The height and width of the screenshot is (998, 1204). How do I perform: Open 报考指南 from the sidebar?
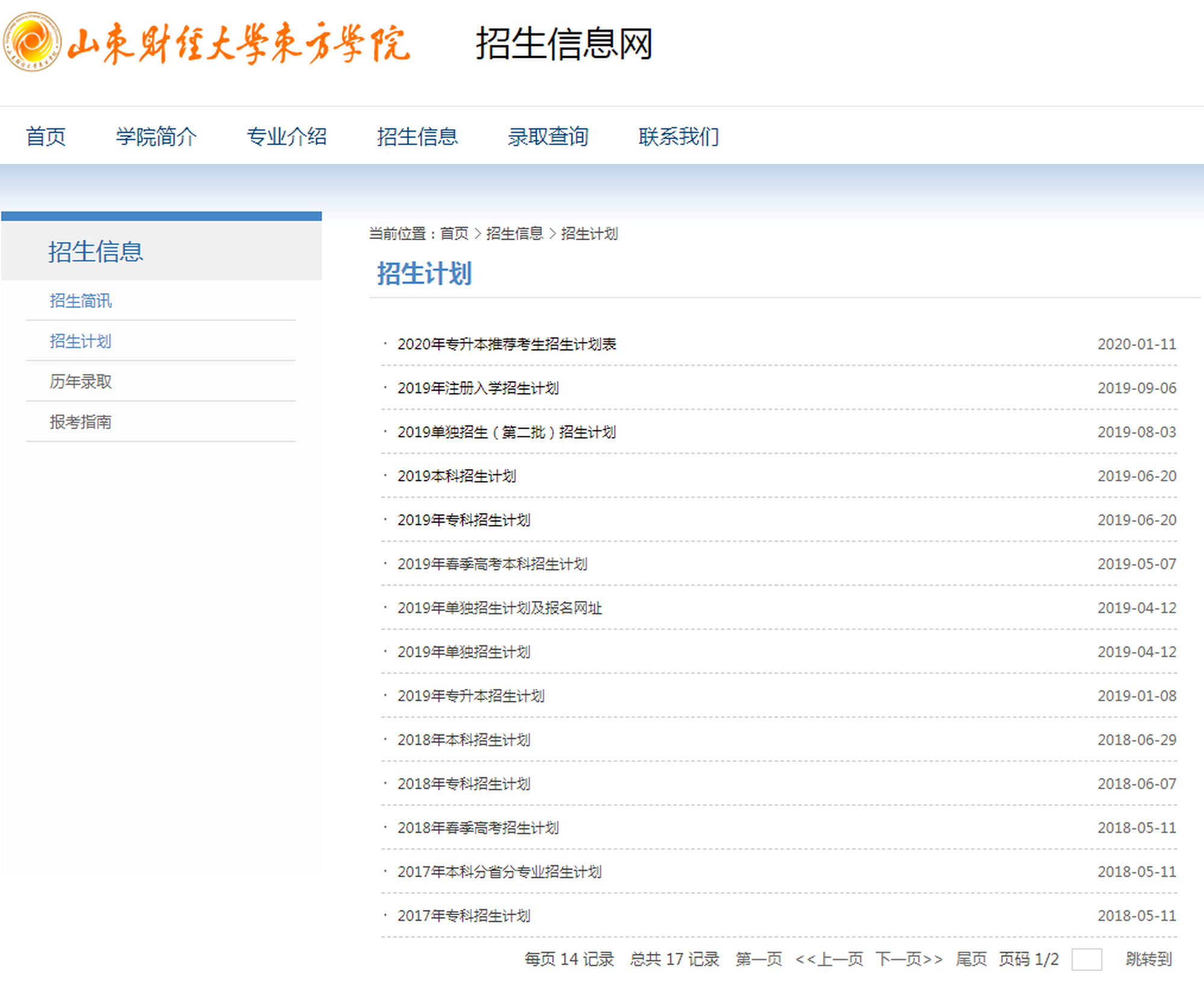coord(81,422)
